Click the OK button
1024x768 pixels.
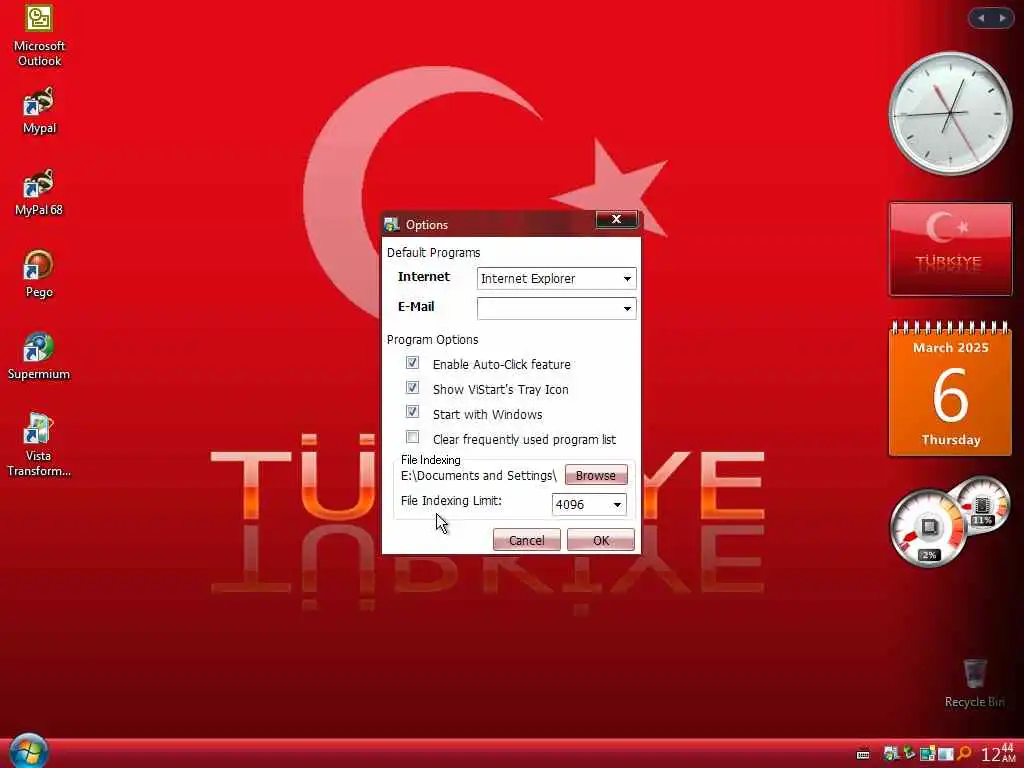pyautogui.click(x=601, y=540)
